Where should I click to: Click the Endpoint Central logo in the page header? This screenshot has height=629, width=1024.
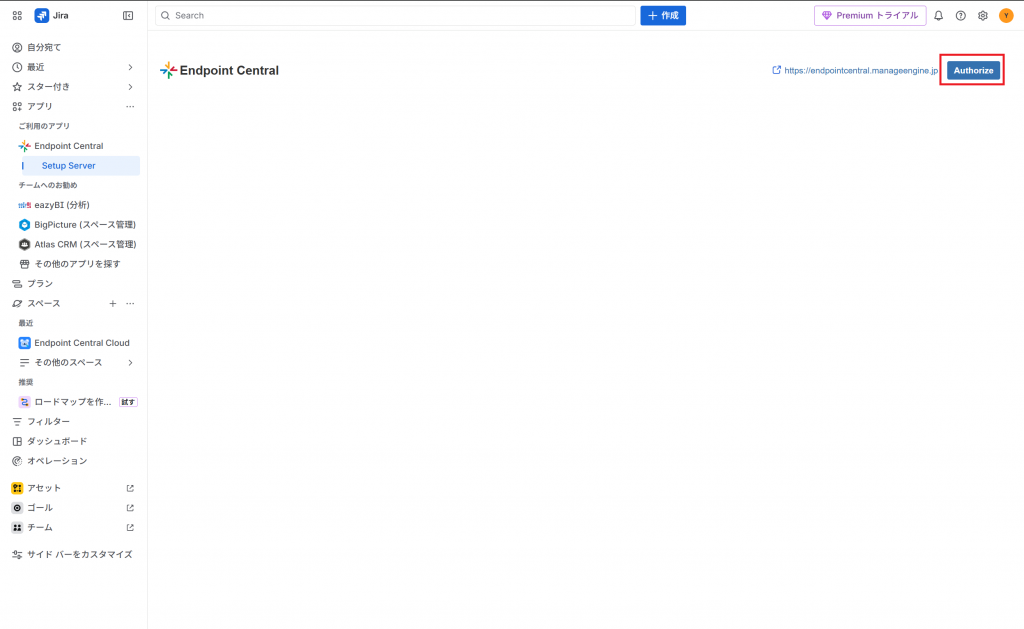click(168, 71)
